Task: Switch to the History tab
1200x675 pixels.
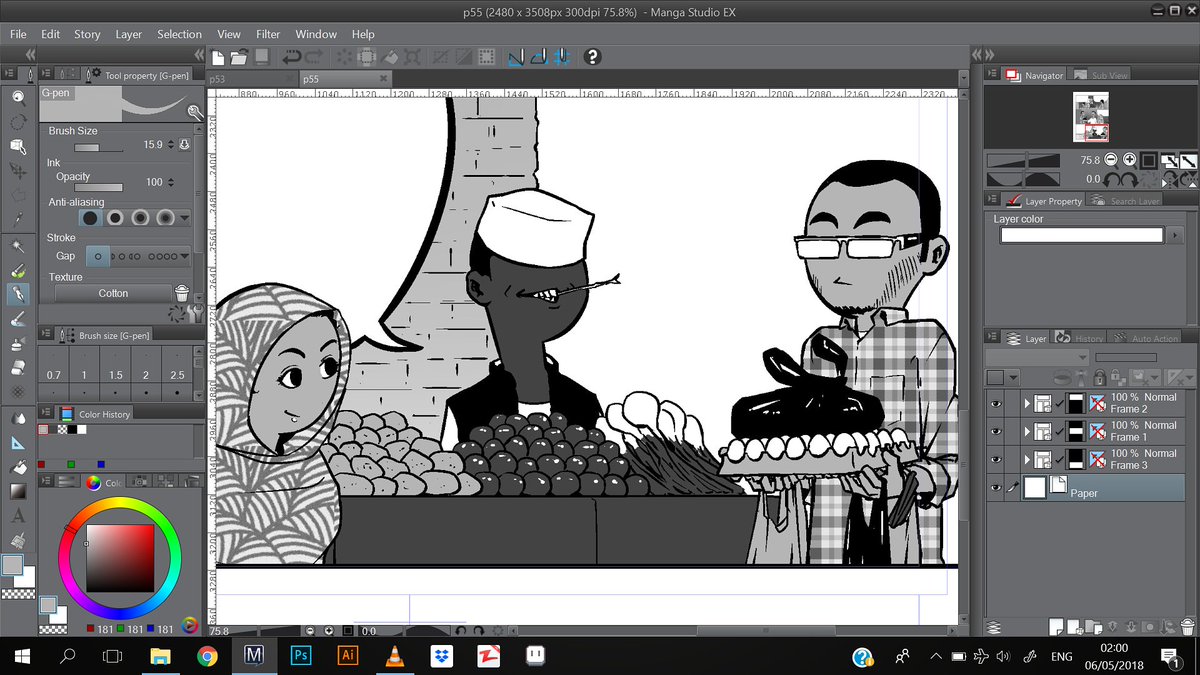Action: [1081, 338]
